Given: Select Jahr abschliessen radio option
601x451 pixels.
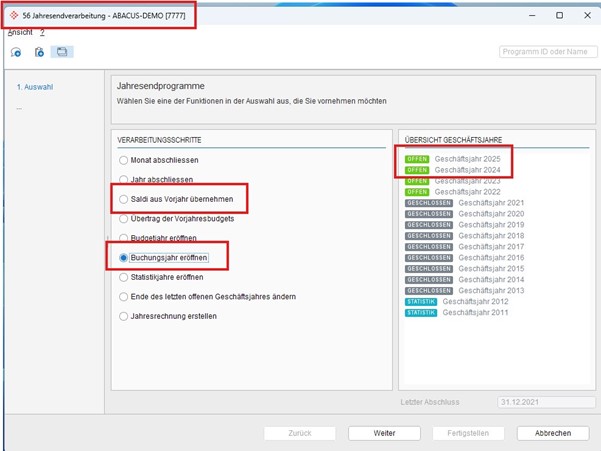Looking at the screenshot, I should click(x=156, y=179).
